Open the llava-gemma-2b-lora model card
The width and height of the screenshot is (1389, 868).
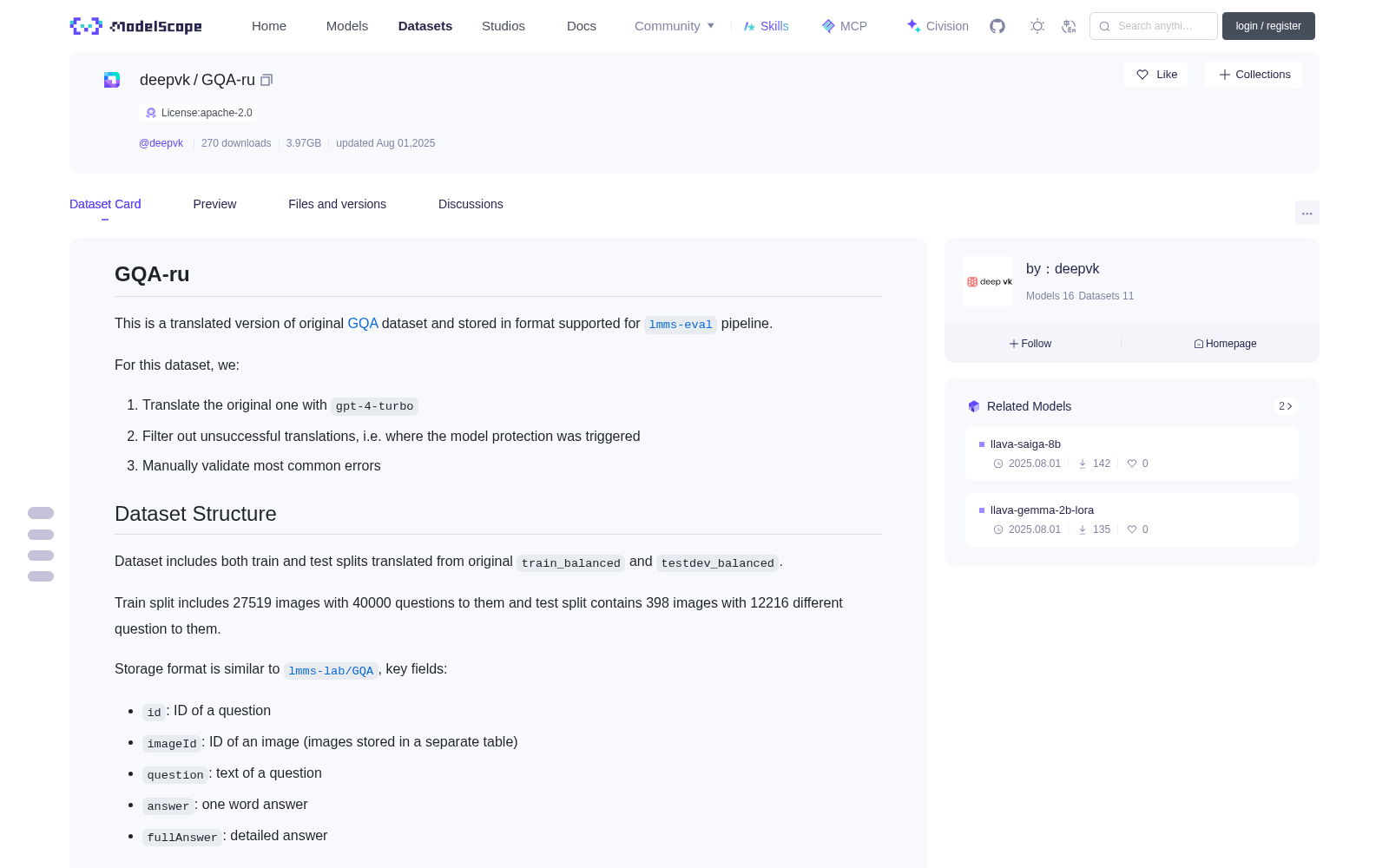click(x=1132, y=520)
